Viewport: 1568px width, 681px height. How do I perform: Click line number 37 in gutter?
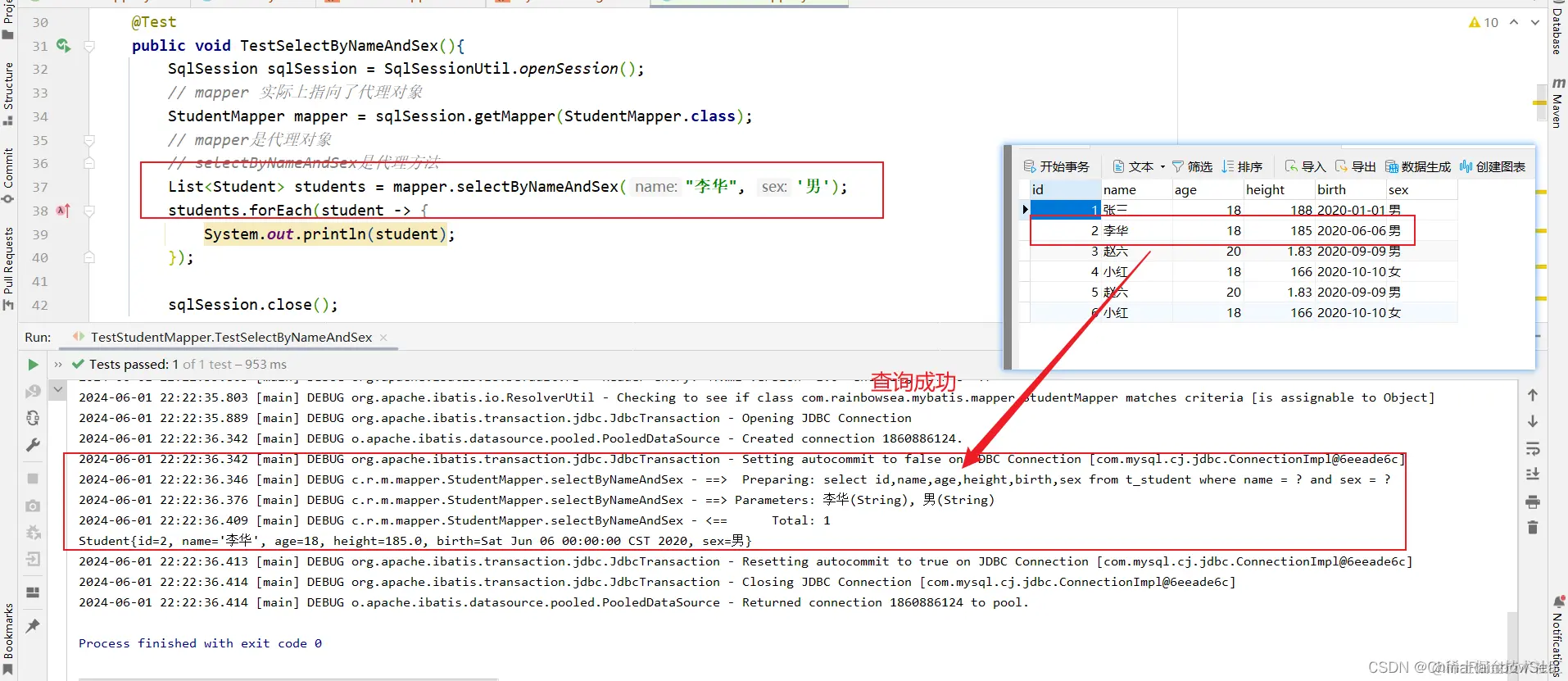point(40,187)
